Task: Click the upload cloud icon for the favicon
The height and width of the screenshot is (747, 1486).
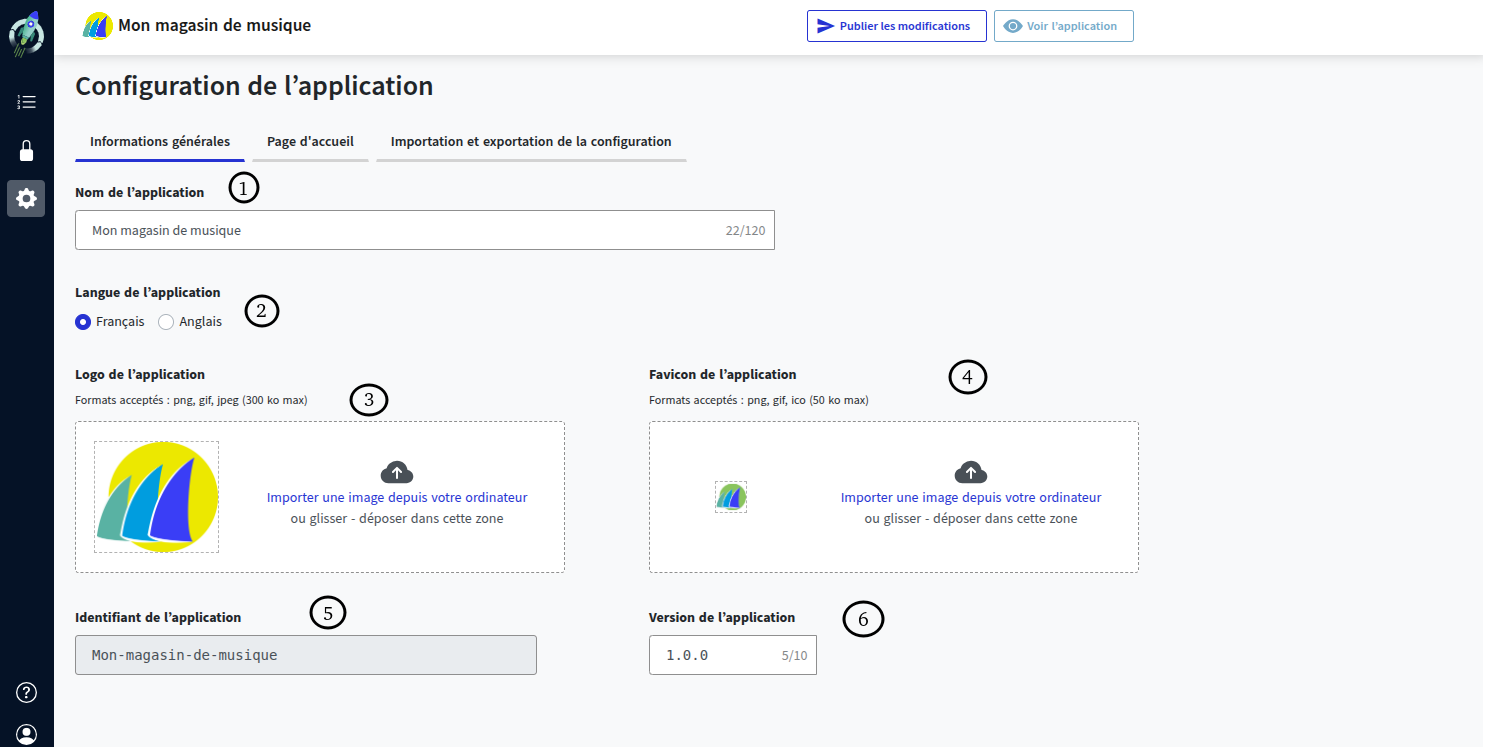Action: [x=971, y=471]
